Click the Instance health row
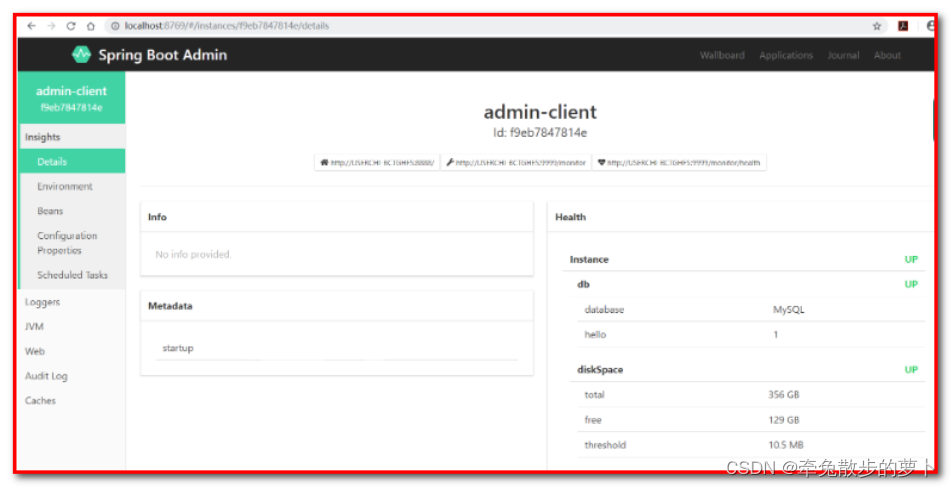This screenshot has width=951, height=488. pos(744,259)
